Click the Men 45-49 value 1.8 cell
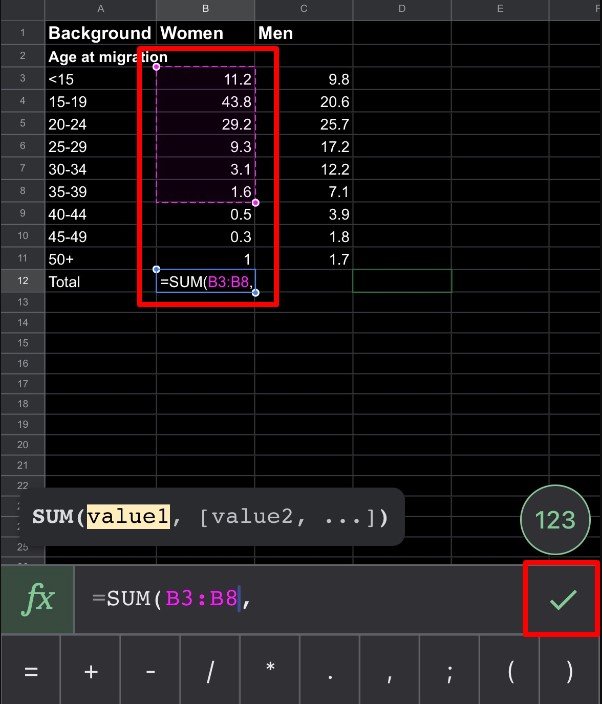The image size is (602, 704). point(304,236)
